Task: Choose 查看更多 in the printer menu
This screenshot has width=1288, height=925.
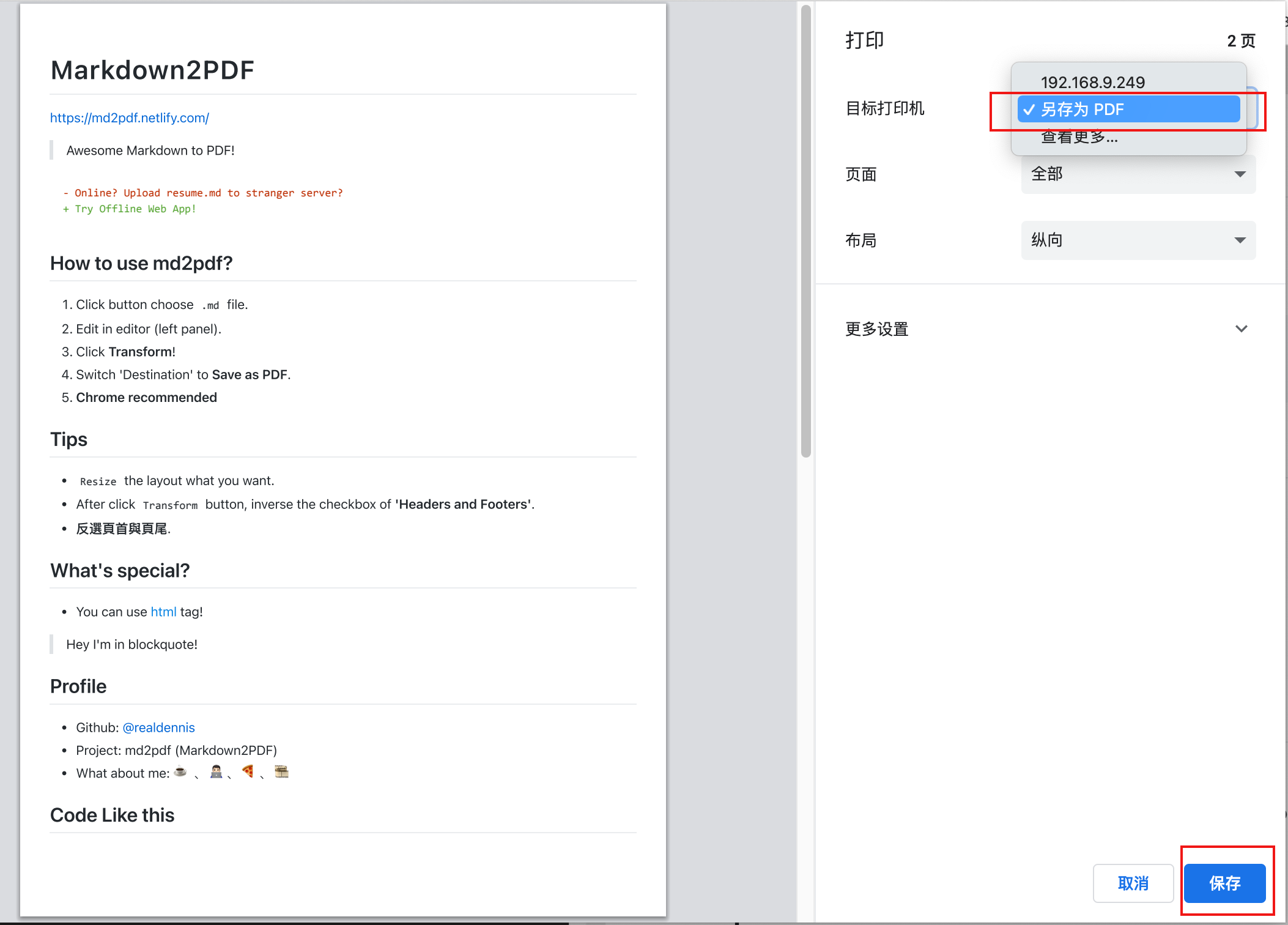Action: pyautogui.click(x=1078, y=137)
